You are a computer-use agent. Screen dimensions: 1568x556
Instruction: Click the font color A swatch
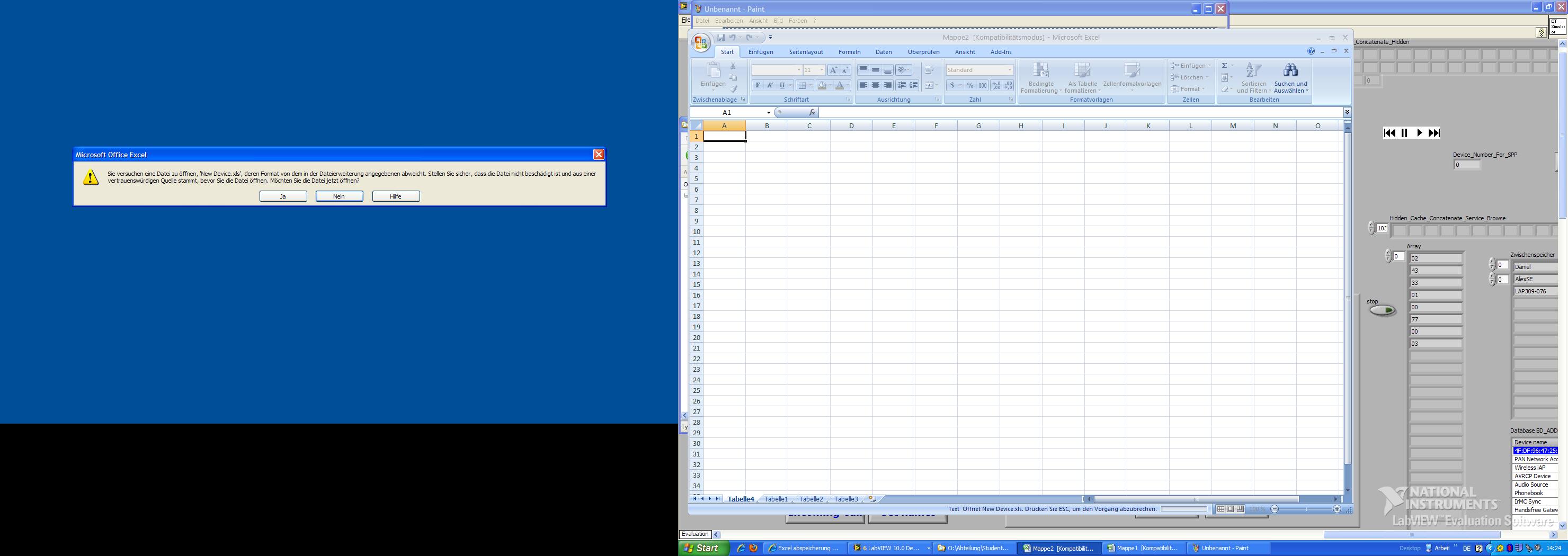[840, 86]
